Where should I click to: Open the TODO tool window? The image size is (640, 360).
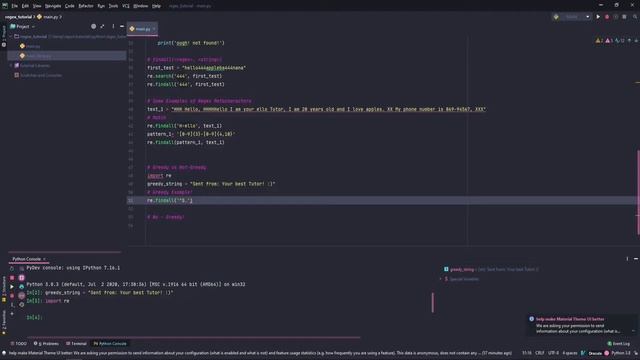point(18,344)
